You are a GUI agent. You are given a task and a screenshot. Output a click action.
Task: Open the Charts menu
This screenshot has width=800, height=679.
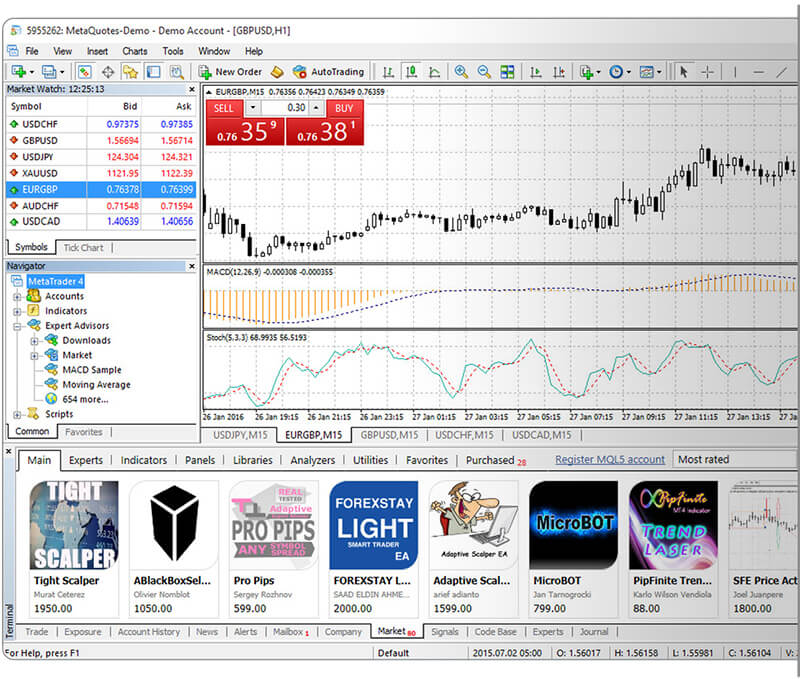tap(135, 51)
